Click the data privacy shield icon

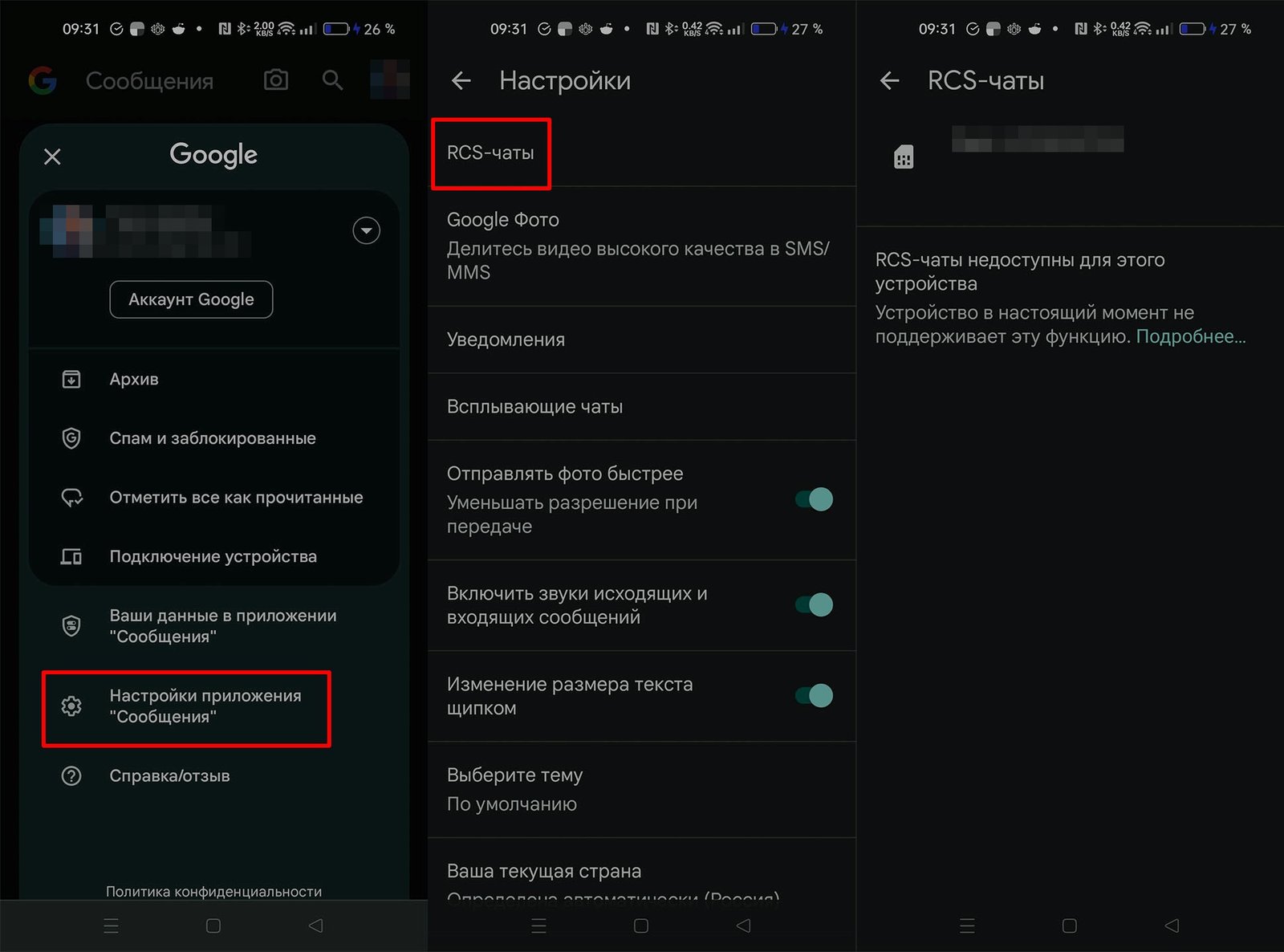coord(71,626)
